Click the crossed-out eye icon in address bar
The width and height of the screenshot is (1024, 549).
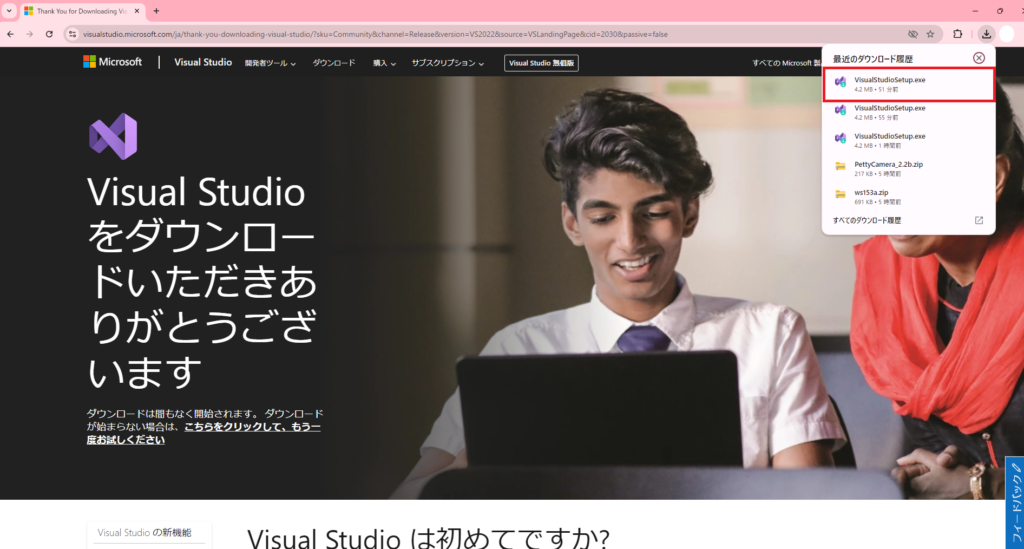(x=912, y=34)
